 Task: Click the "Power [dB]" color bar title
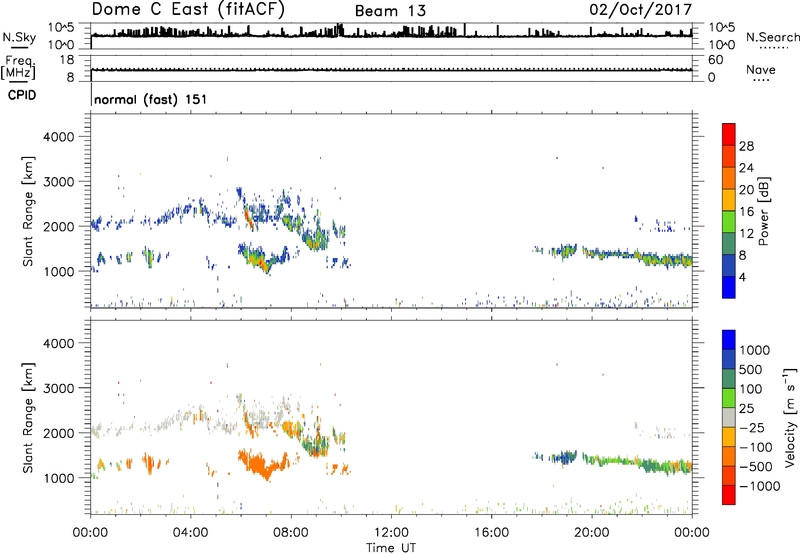pos(764,211)
